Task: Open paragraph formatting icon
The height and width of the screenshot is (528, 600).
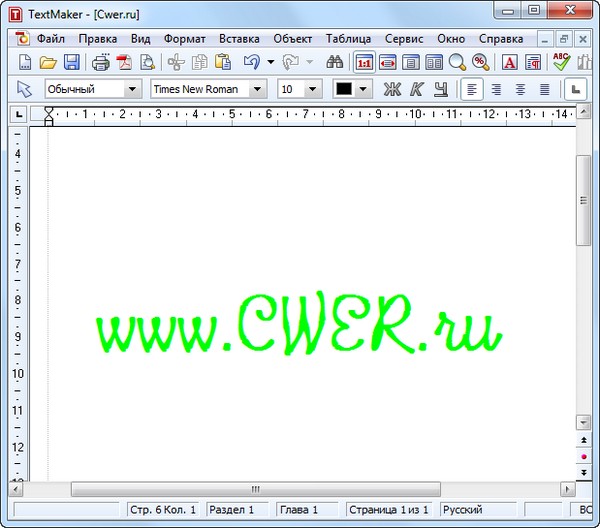Action: pyautogui.click(x=533, y=62)
